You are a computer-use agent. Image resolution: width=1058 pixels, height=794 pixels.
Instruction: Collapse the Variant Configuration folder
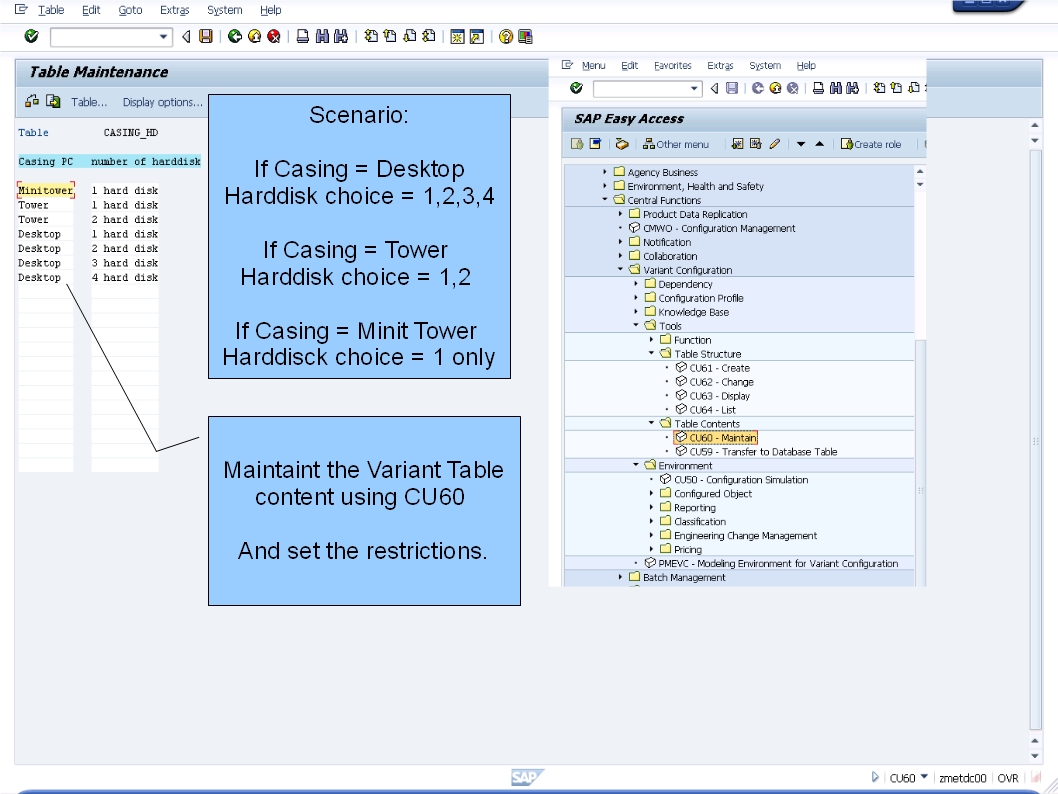[x=620, y=269]
